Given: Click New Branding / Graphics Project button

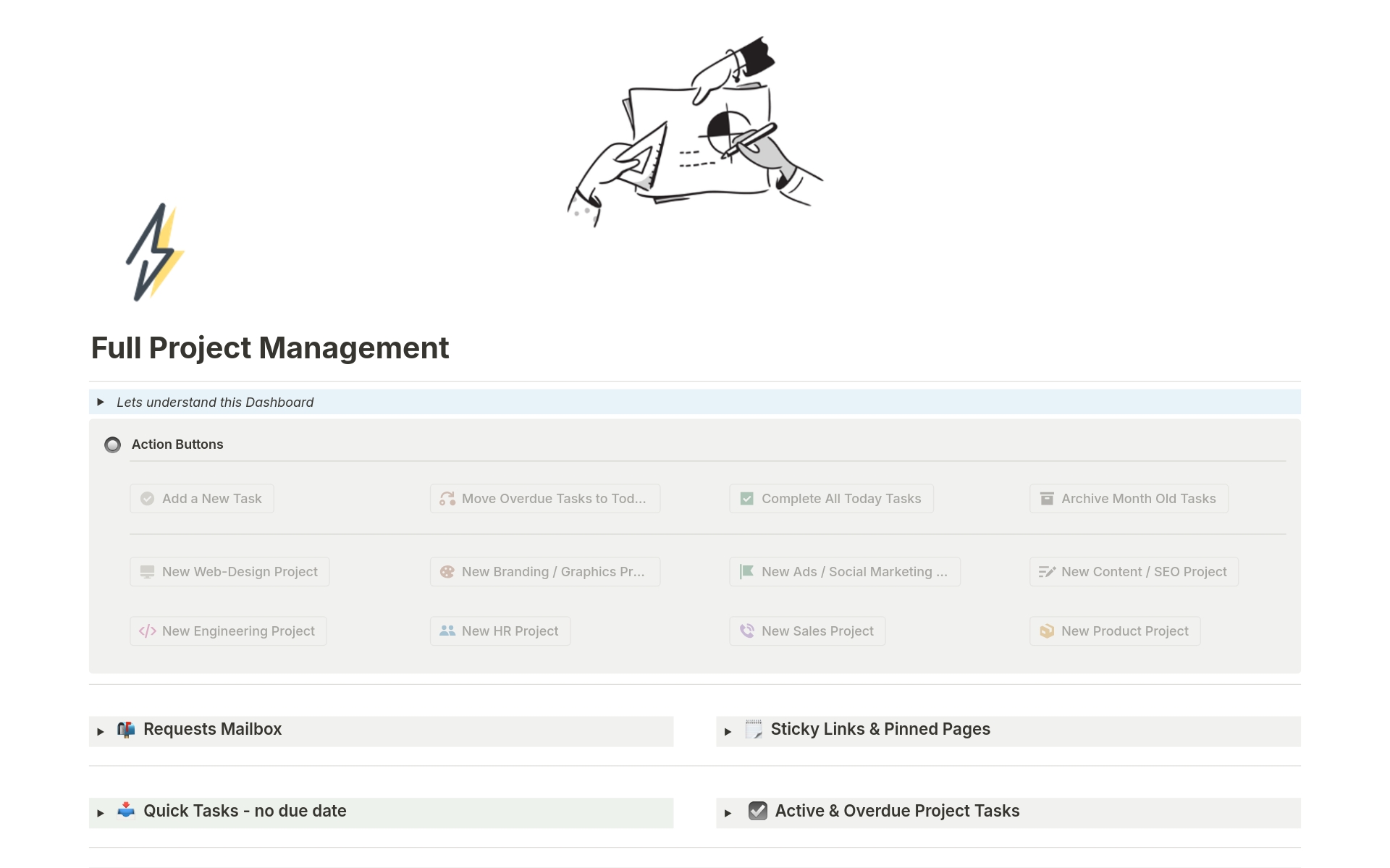Looking at the screenshot, I should [542, 571].
